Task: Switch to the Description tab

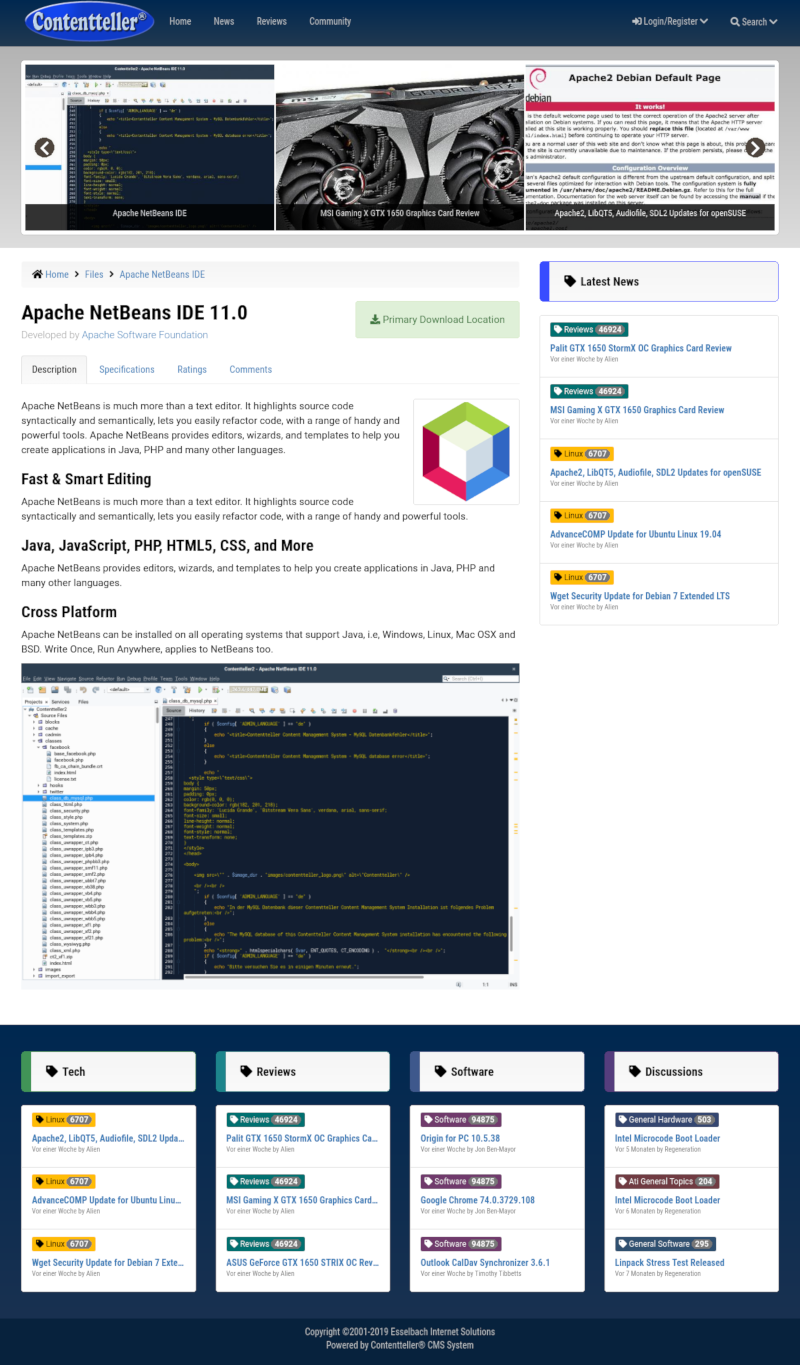Action: click(54, 369)
